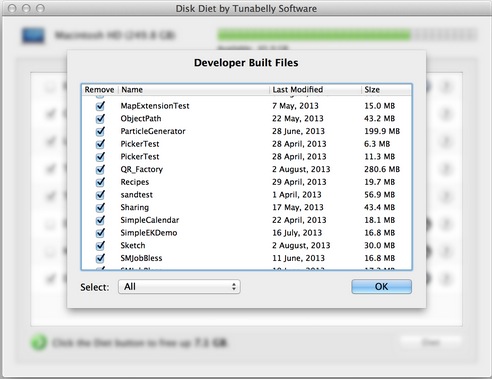
Task: Click the 28 June, 2013 date
Action: 298,131
